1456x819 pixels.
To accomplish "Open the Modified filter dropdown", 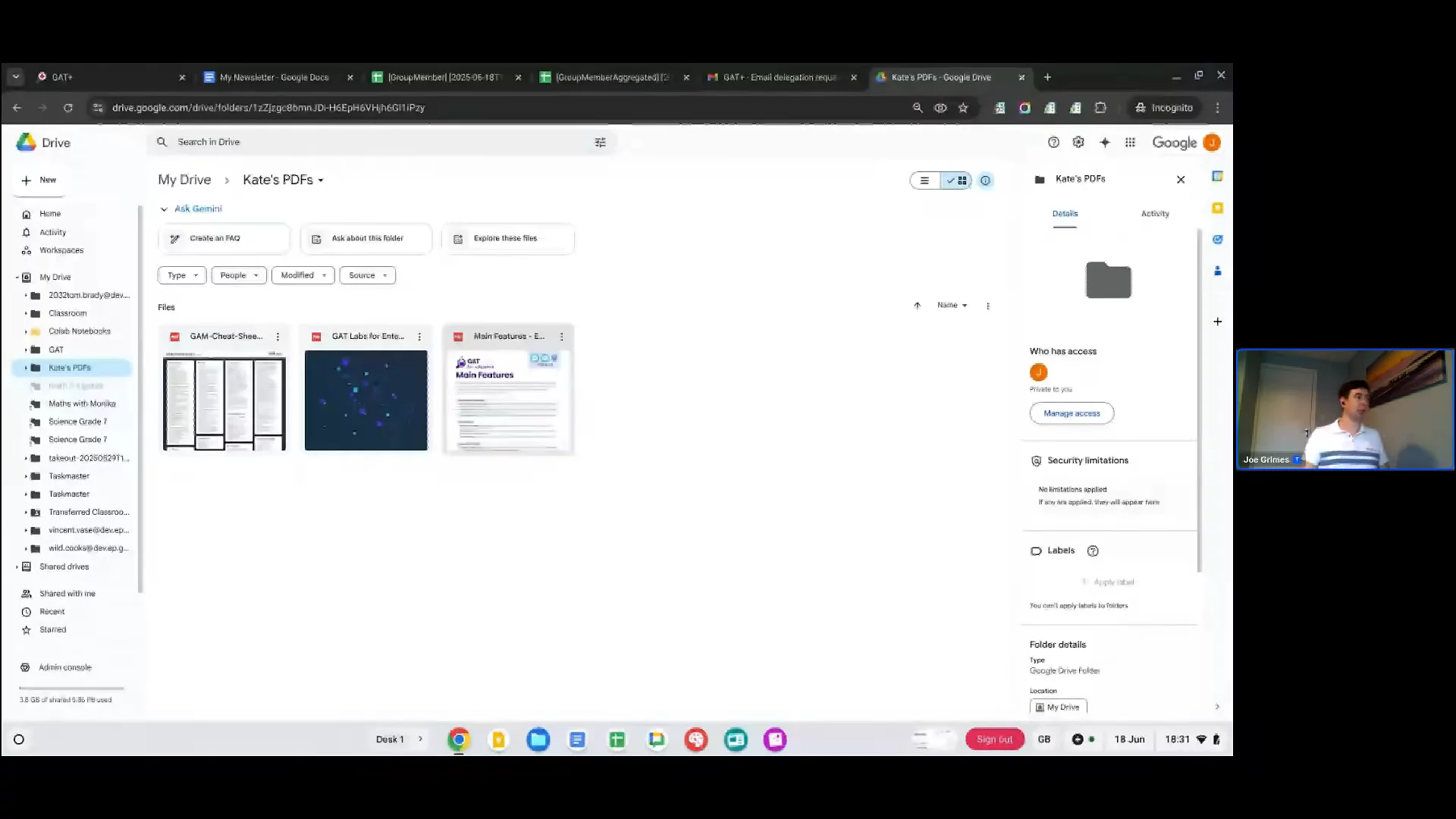I will (x=303, y=275).
